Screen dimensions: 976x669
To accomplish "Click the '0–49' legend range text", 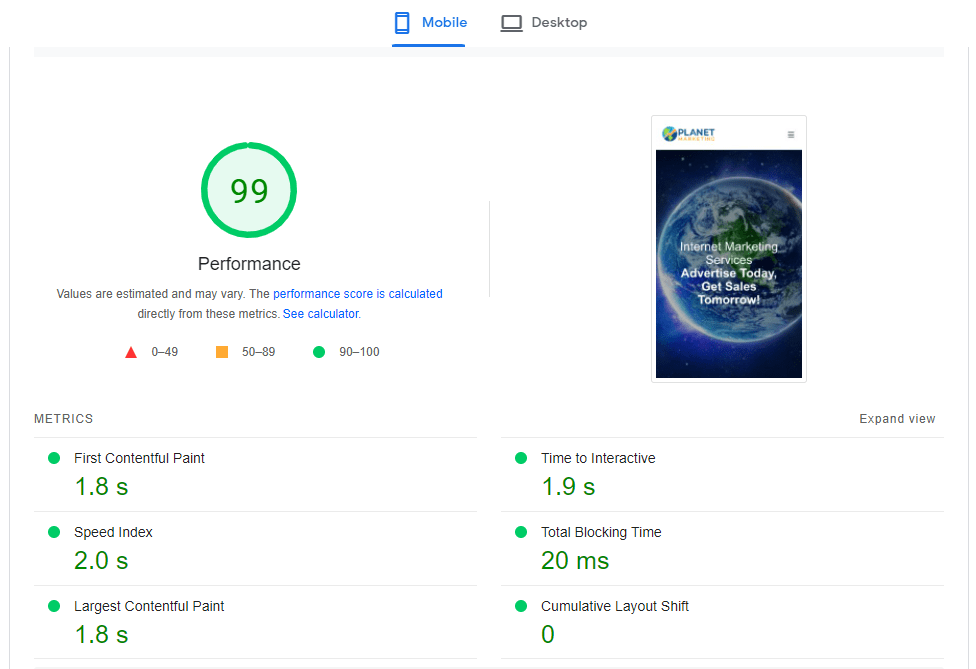I will coord(164,352).
